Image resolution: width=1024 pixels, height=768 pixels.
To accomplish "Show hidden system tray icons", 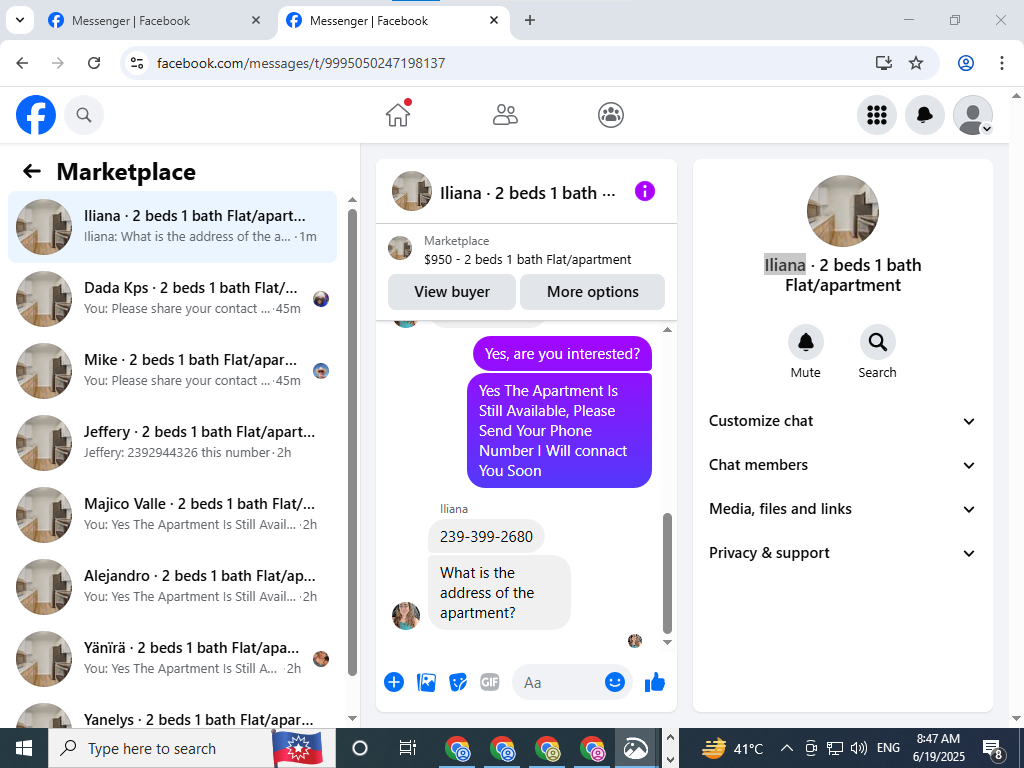I will [787, 748].
